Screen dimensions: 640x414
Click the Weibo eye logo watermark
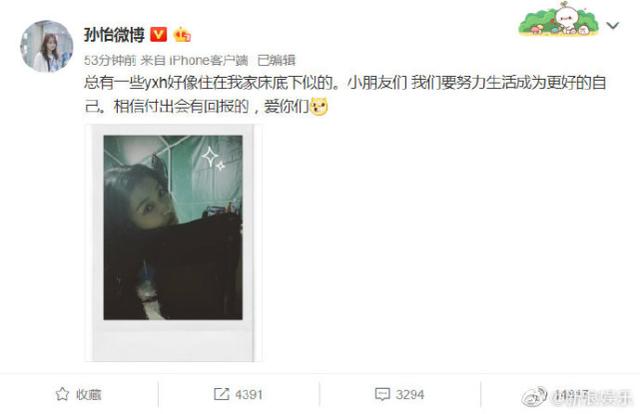click(x=535, y=396)
